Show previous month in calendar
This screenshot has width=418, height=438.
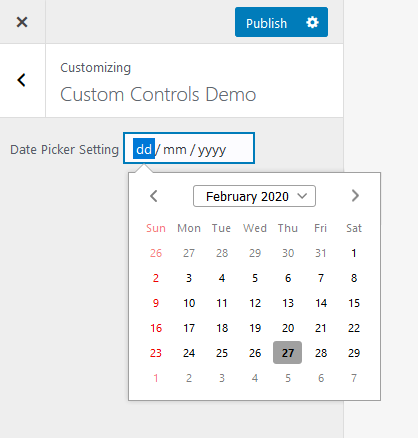pos(154,196)
